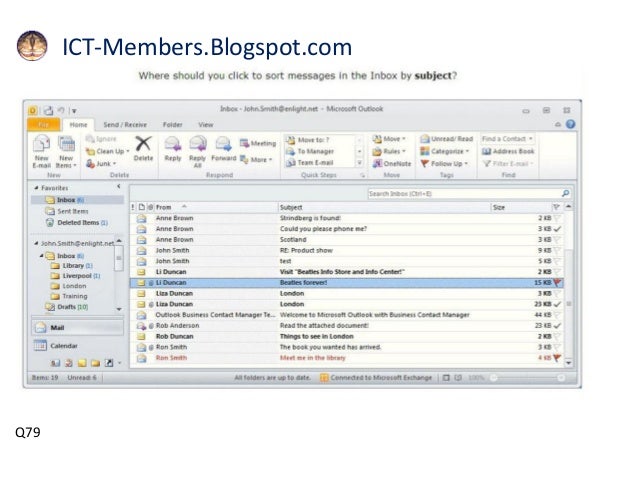The height and width of the screenshot is (487, 638).
Task: Open Sent Items in Favorites
Action: [x=67, y=211]
